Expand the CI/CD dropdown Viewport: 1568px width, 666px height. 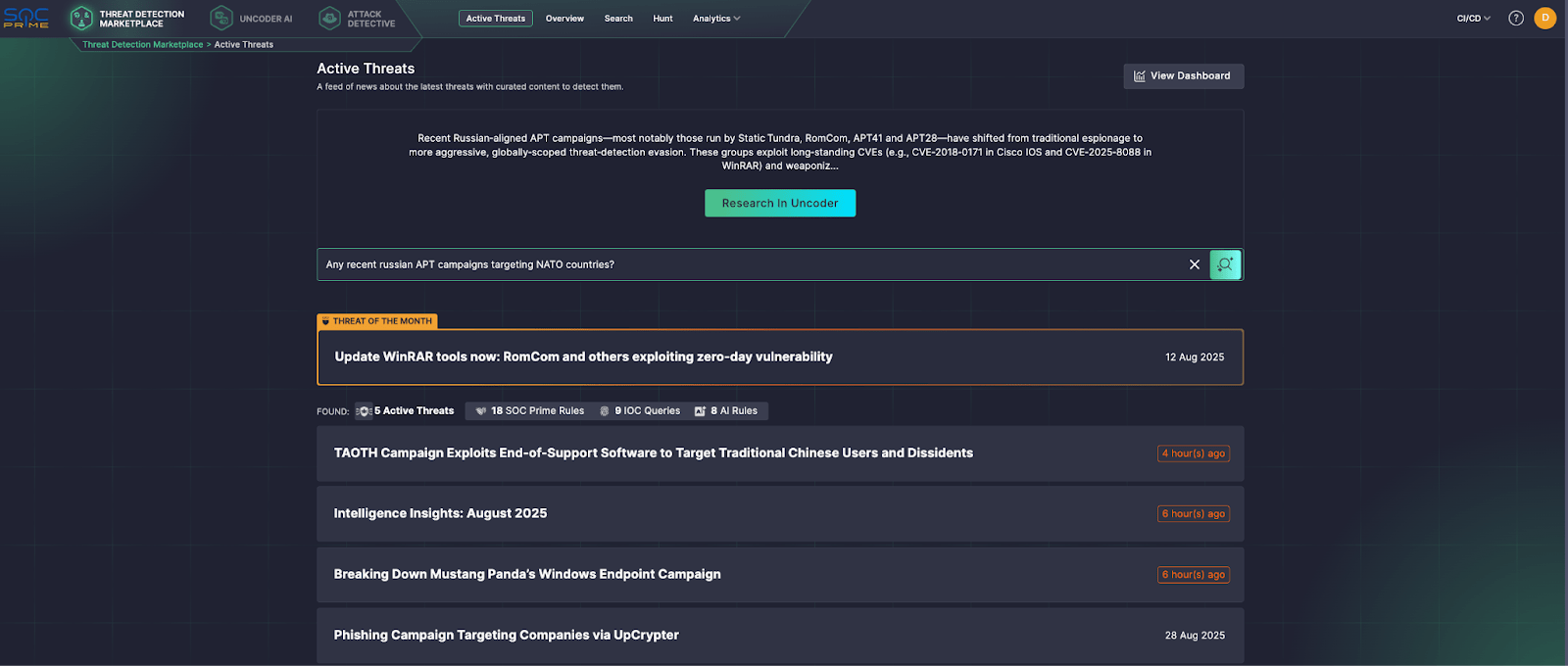pos(1473,19)
